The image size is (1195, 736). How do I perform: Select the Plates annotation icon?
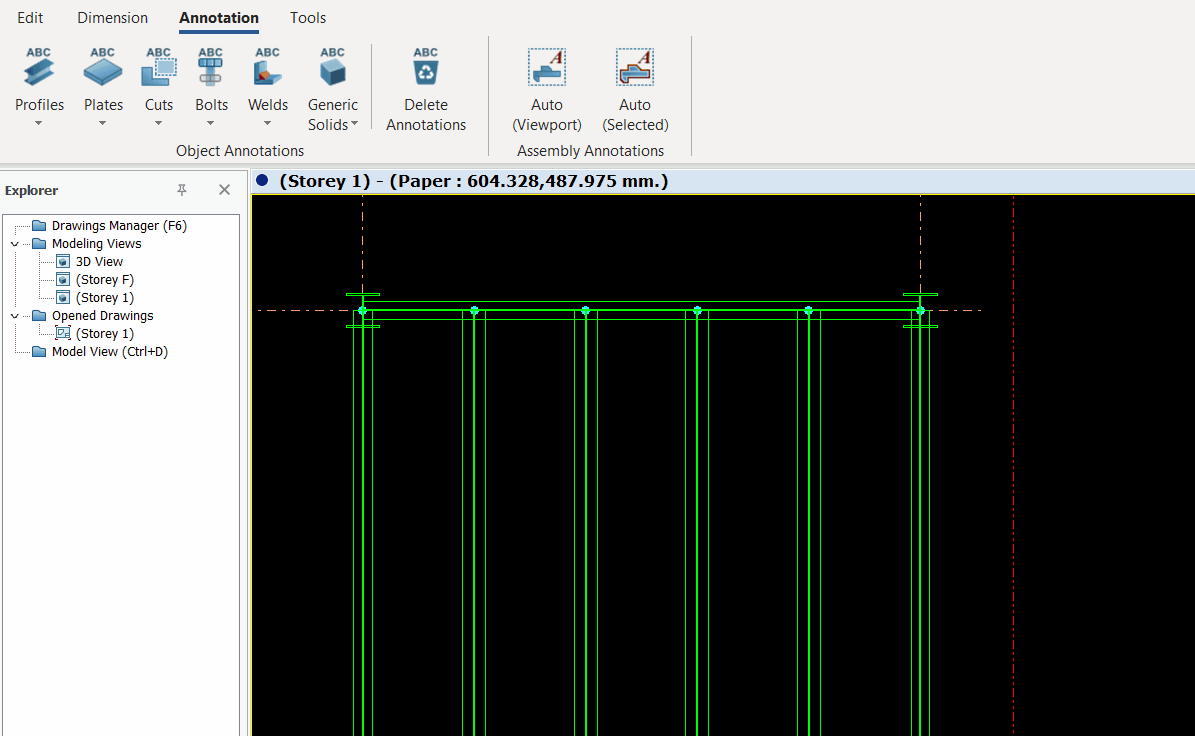(103, 69)
